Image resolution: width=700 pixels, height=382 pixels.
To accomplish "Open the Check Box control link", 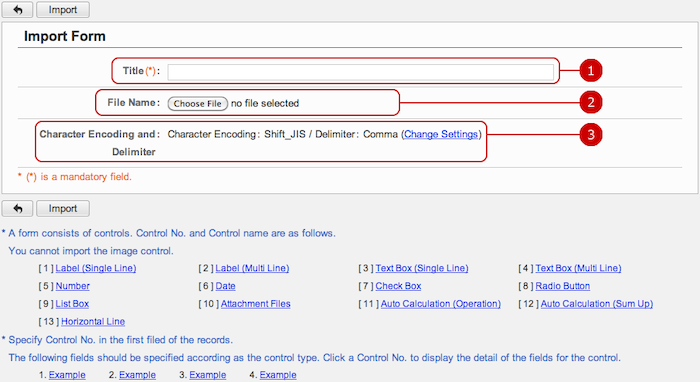I will 398,286.
